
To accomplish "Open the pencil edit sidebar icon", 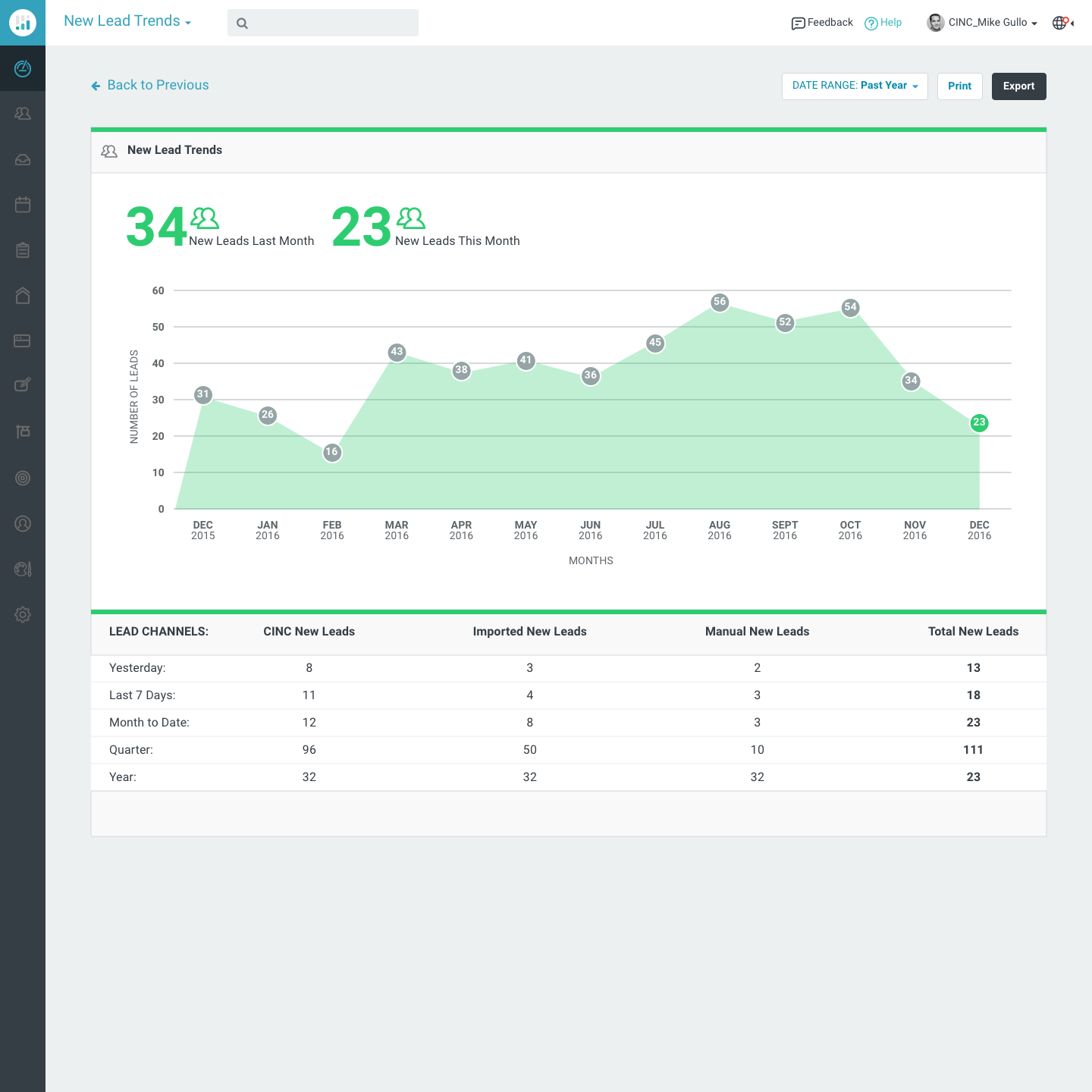I will (x=23, y=385).
